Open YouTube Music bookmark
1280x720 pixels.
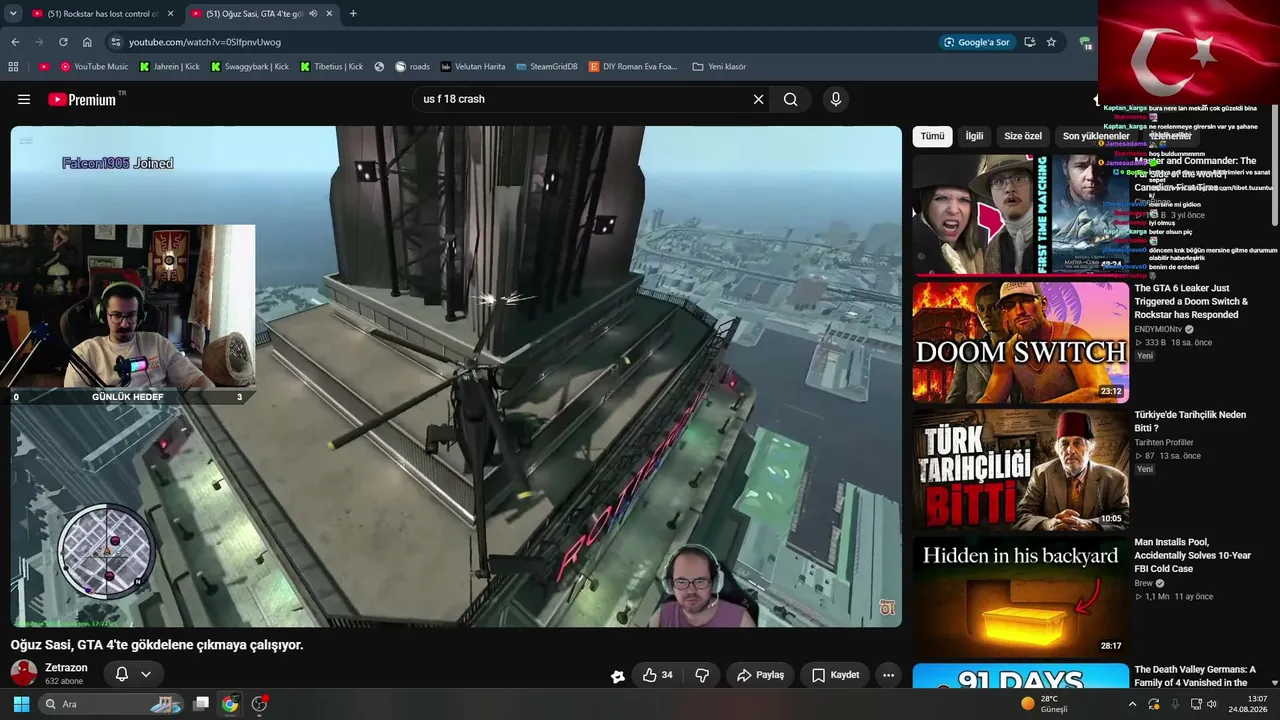95,67
